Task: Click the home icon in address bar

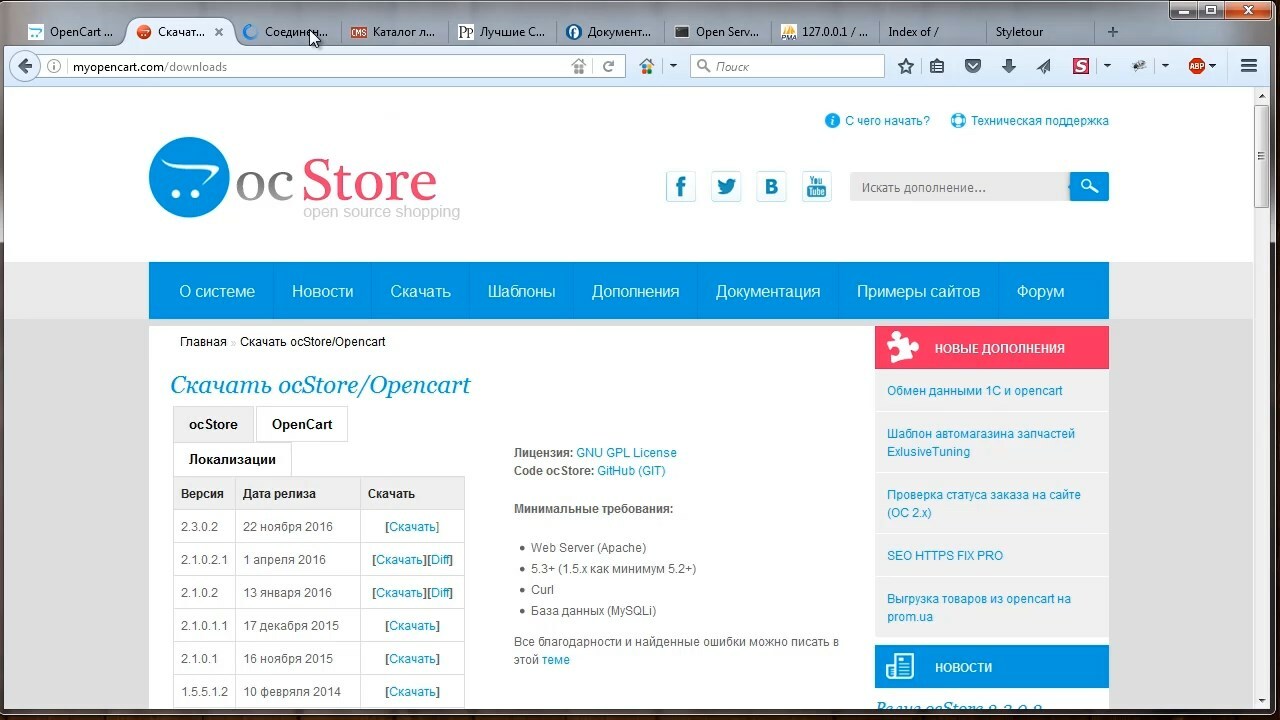Action: click(x=578, y=67)
